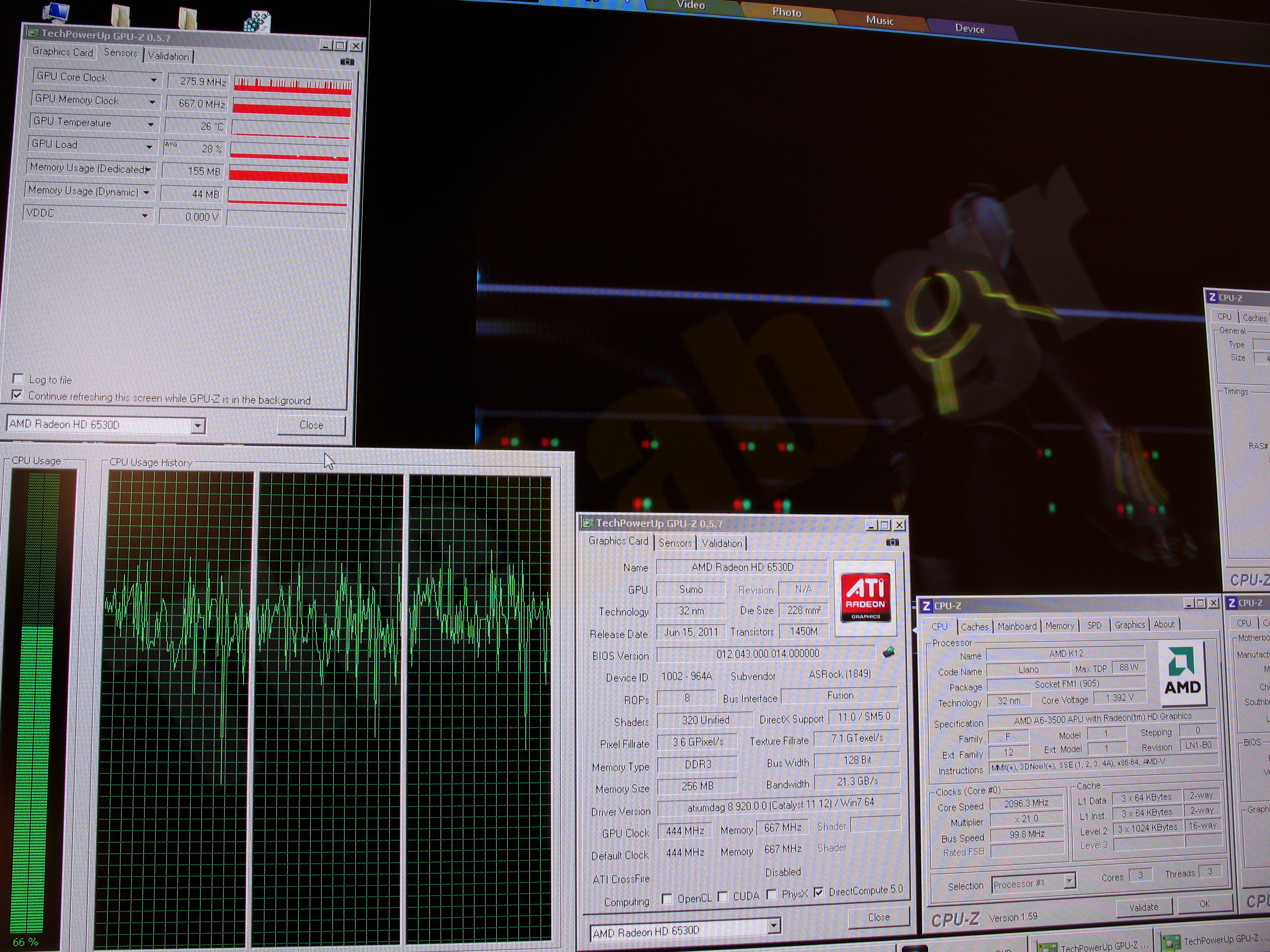
Task: Open GPU selector dropdown in Sensors window
Action: pos(198,425)
